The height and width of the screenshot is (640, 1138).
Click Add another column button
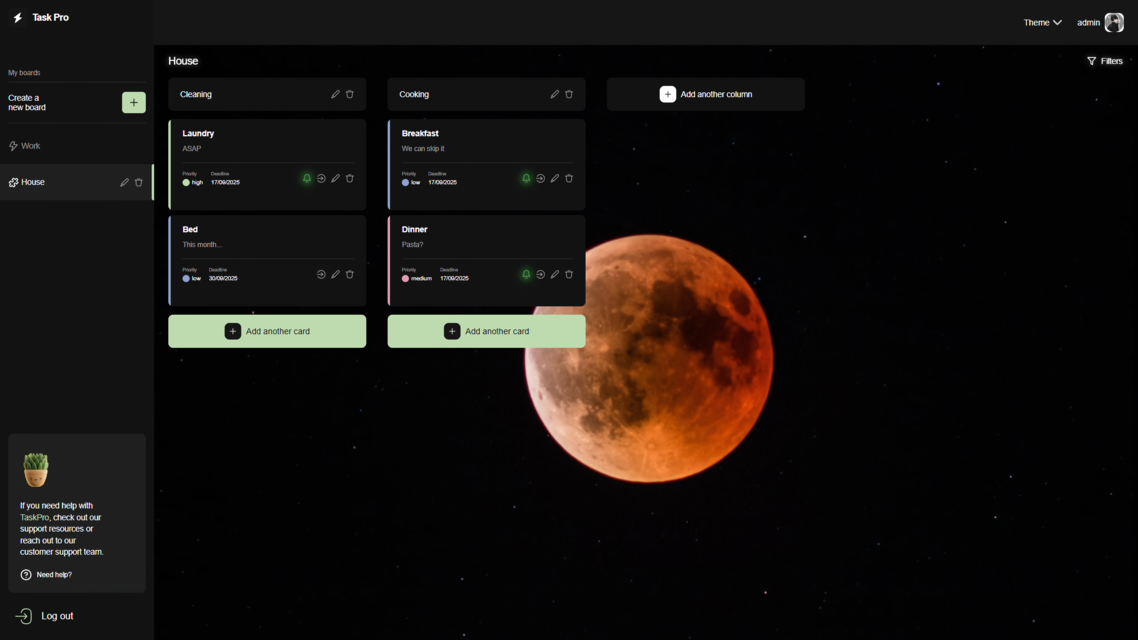point(705,94)
